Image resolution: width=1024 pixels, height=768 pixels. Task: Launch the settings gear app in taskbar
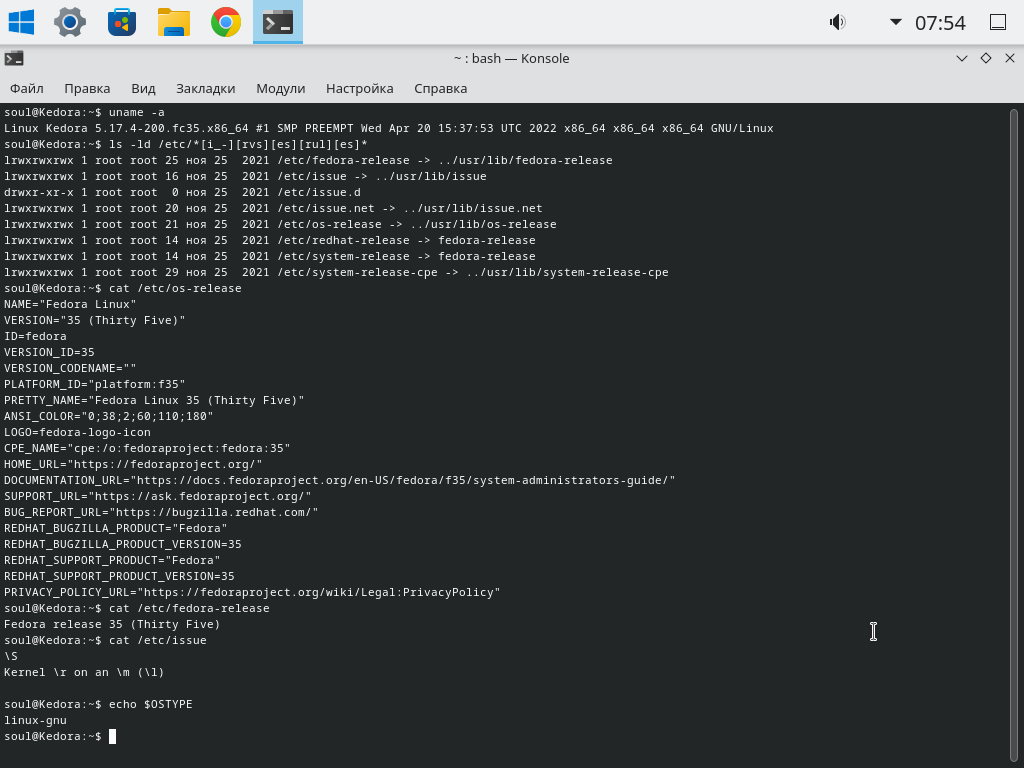click(x=70, y=22)
